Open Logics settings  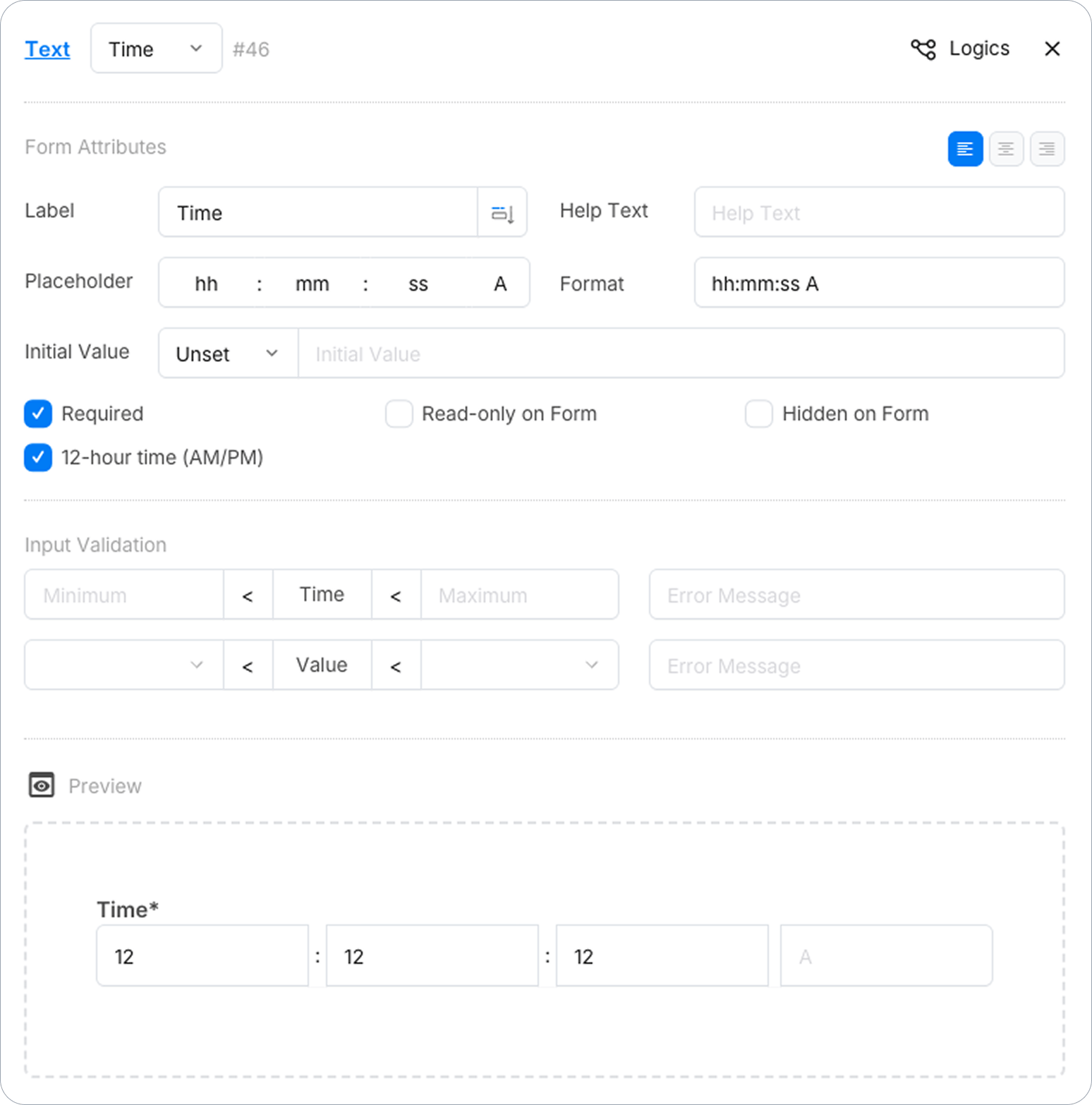pos(960,49)
